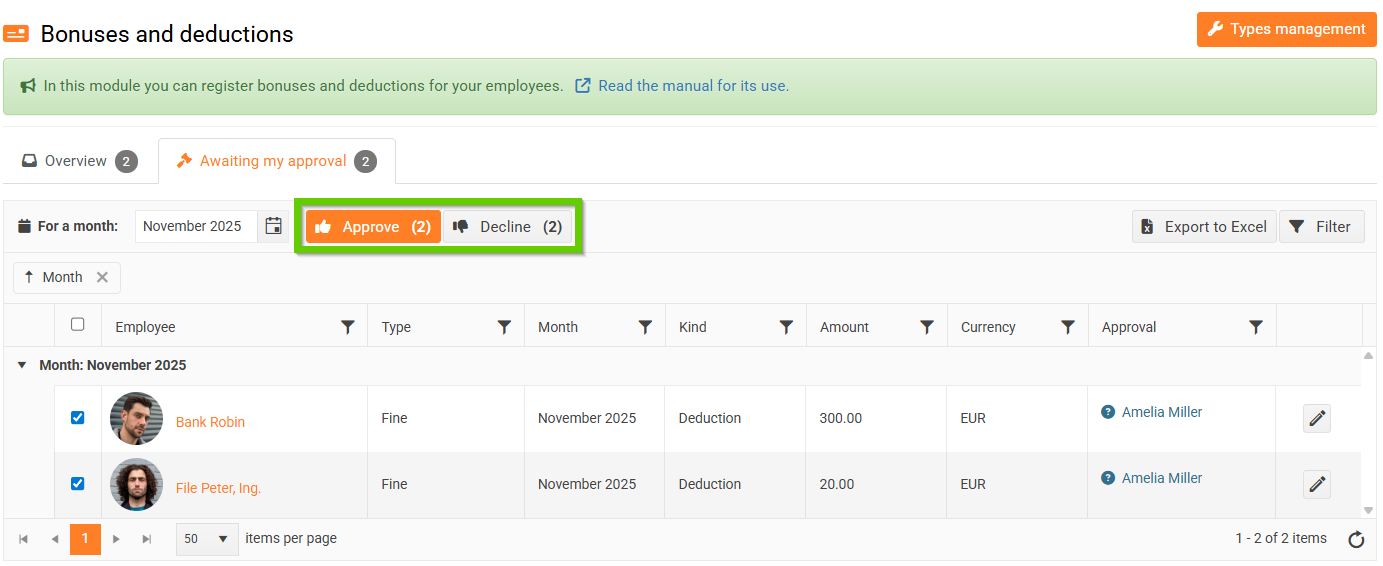Approve the two selected items

tap(373, 227)
